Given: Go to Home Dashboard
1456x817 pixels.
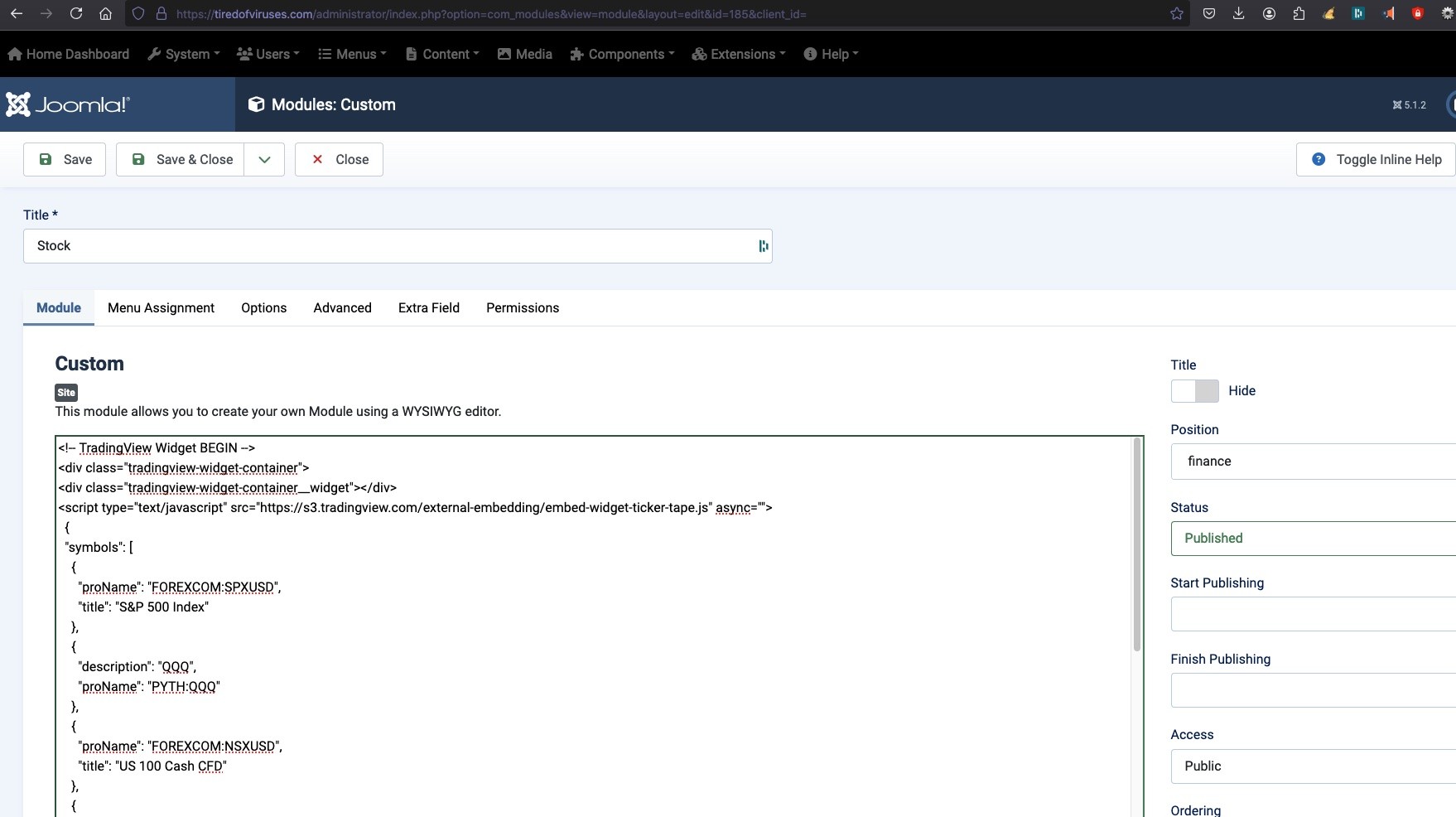Looking at the screenshot, I should click(x=69, y=54).
